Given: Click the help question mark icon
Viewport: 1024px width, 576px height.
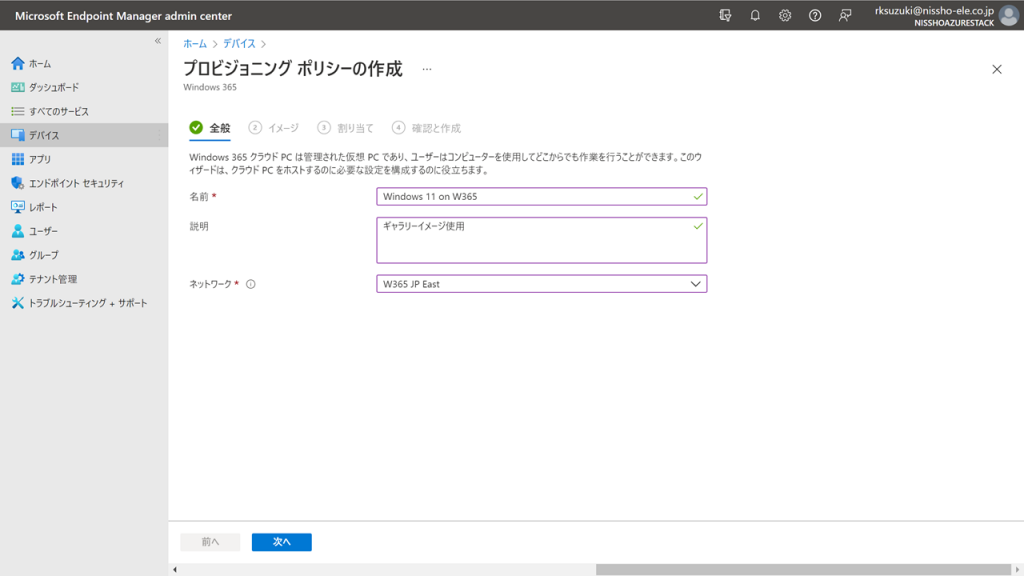Looking at the screenshot, I should pyautogui.click(x=815, y=15).
